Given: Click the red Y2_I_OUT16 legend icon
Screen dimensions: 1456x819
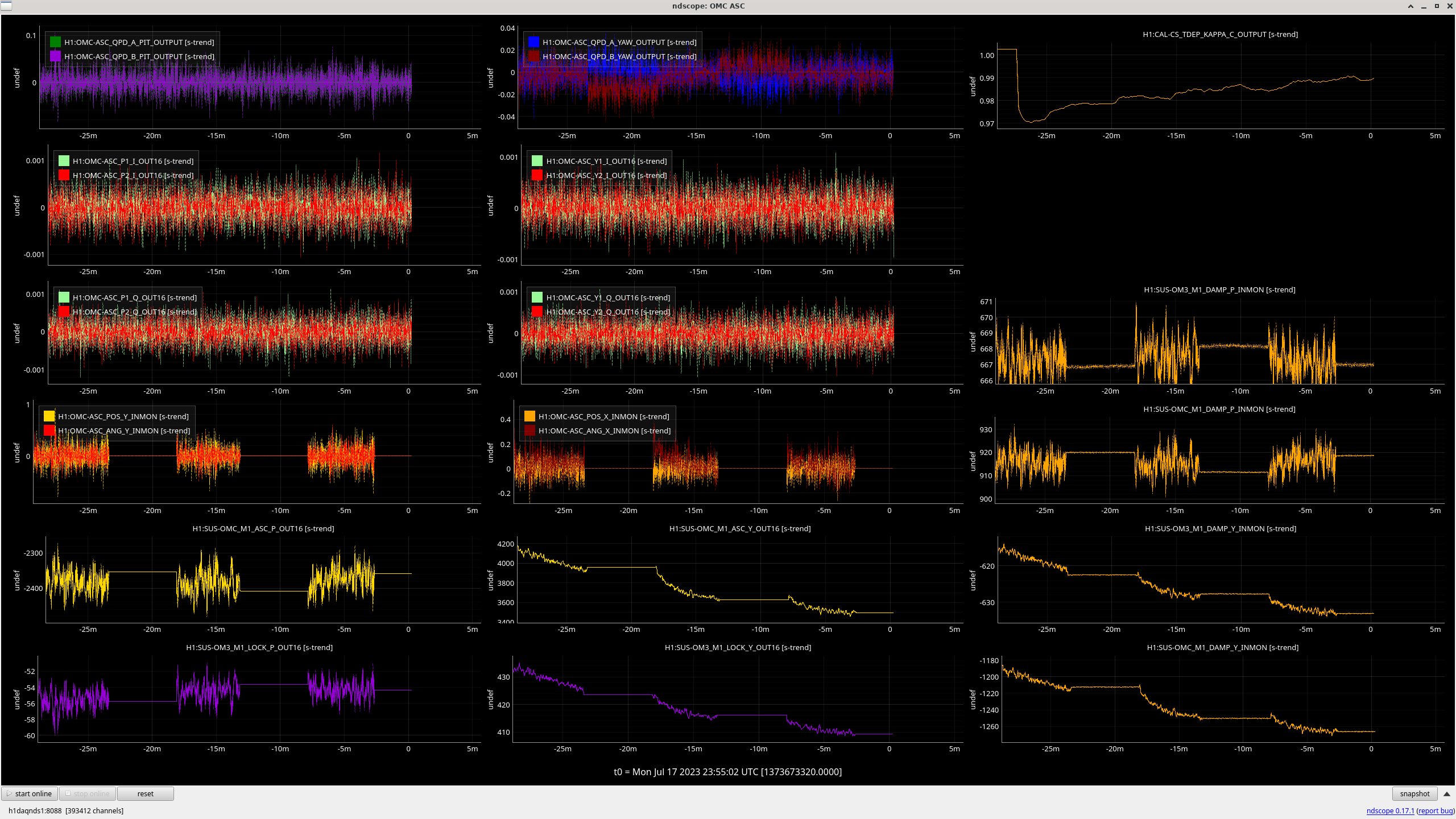Looking at the screenshot, I should [537, 175].
